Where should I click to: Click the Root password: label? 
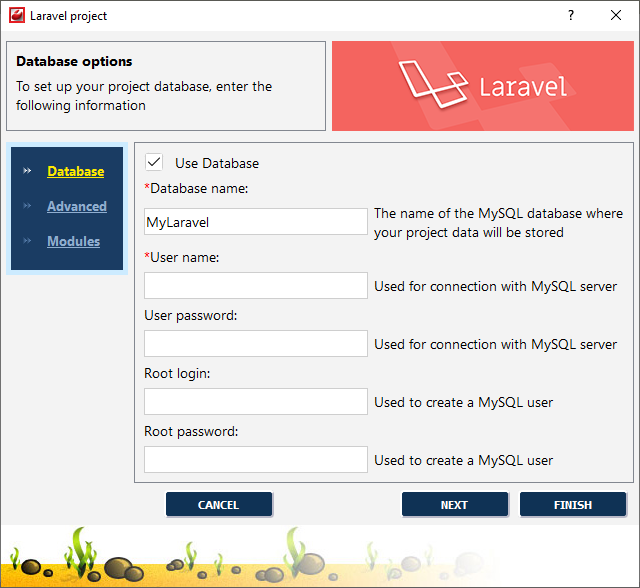tap(191, 431)
